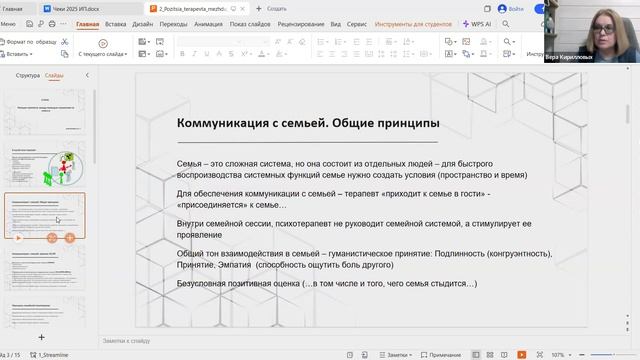The height and width of the screenshot is (360, 640).
Task: Open the Вид ribbon tab
Action: (x=336, y=24)
